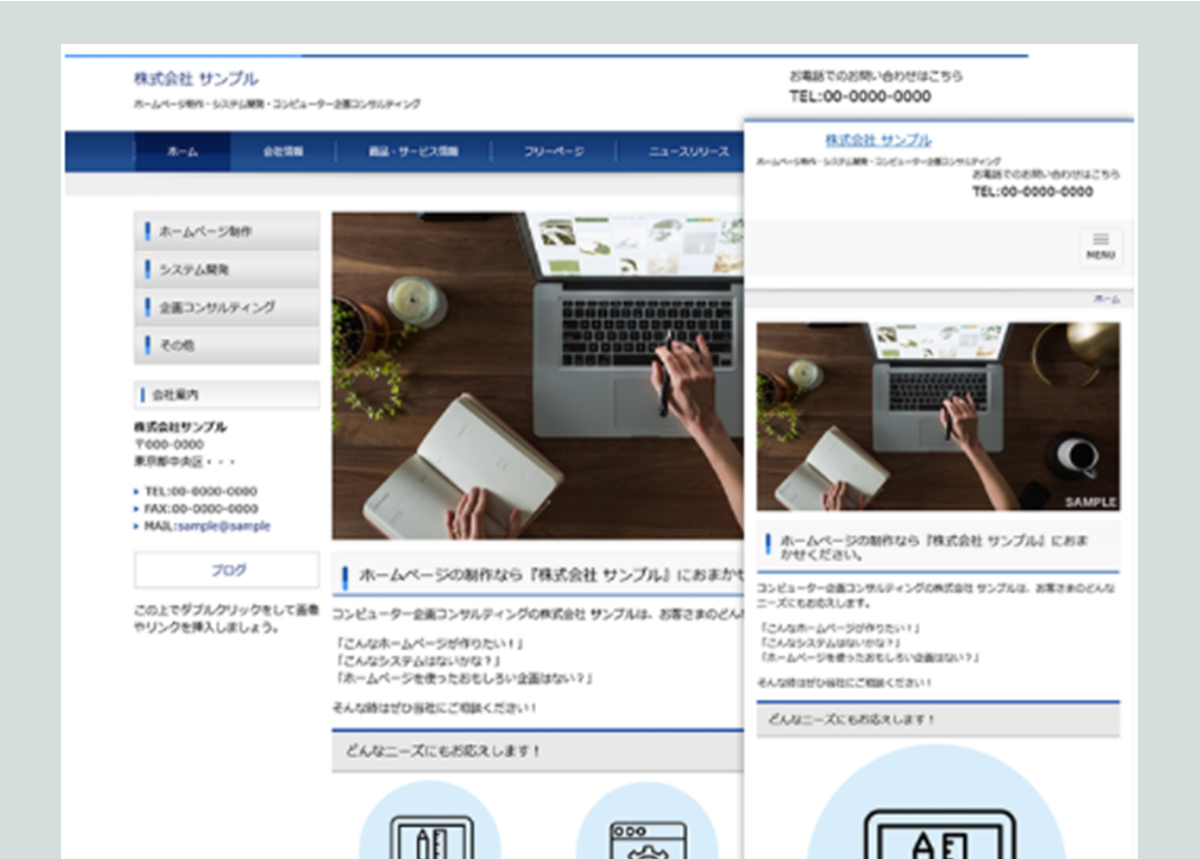Screen dimensions: 1200x859
Task: Click 「こんなシステムはないかな？」 in mobile view
Action: click(x=829, y=643)
